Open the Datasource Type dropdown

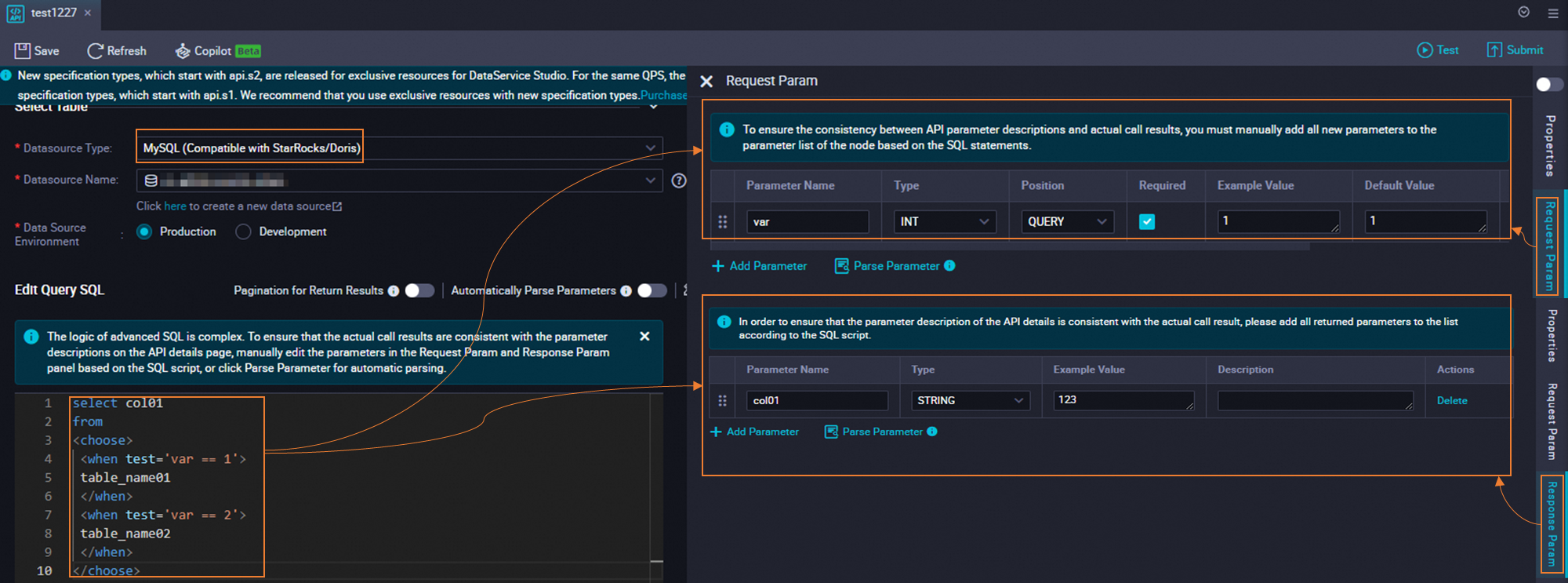tap(400, 148)
